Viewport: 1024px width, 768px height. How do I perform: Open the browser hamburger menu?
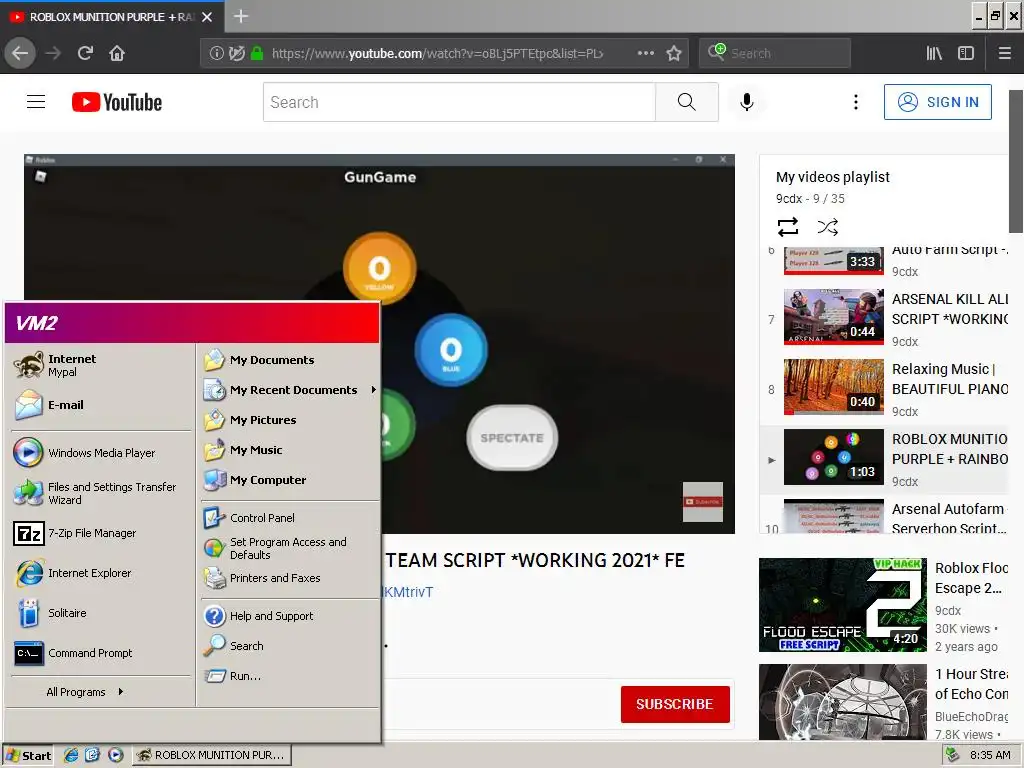point(1004,53)
